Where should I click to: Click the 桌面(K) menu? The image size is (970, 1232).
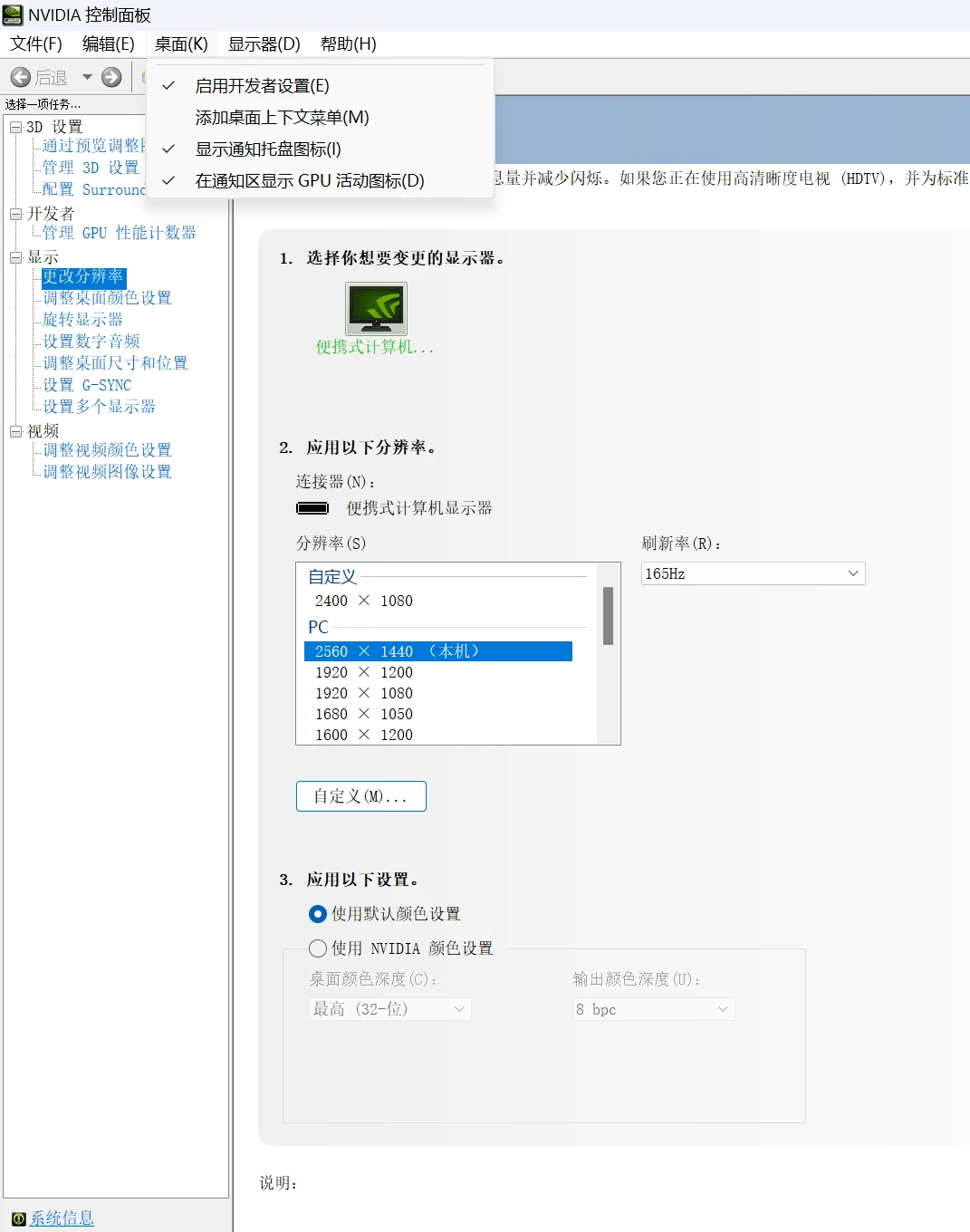(x=181, y=43)
